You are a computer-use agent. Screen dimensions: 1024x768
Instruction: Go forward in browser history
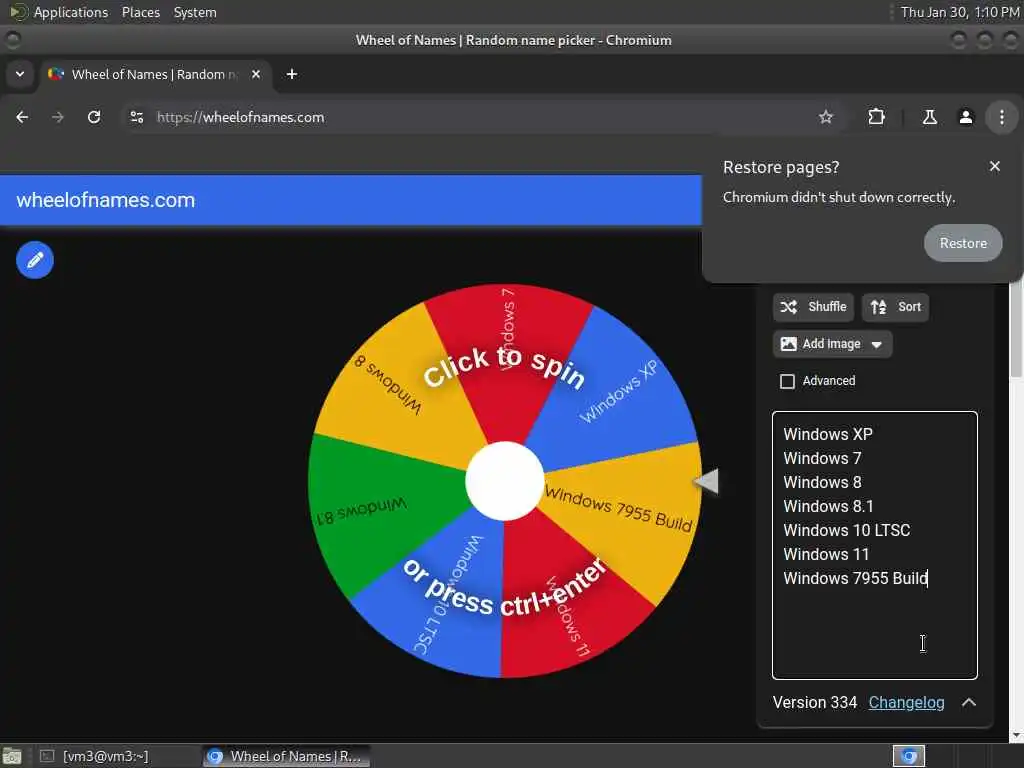58,118
